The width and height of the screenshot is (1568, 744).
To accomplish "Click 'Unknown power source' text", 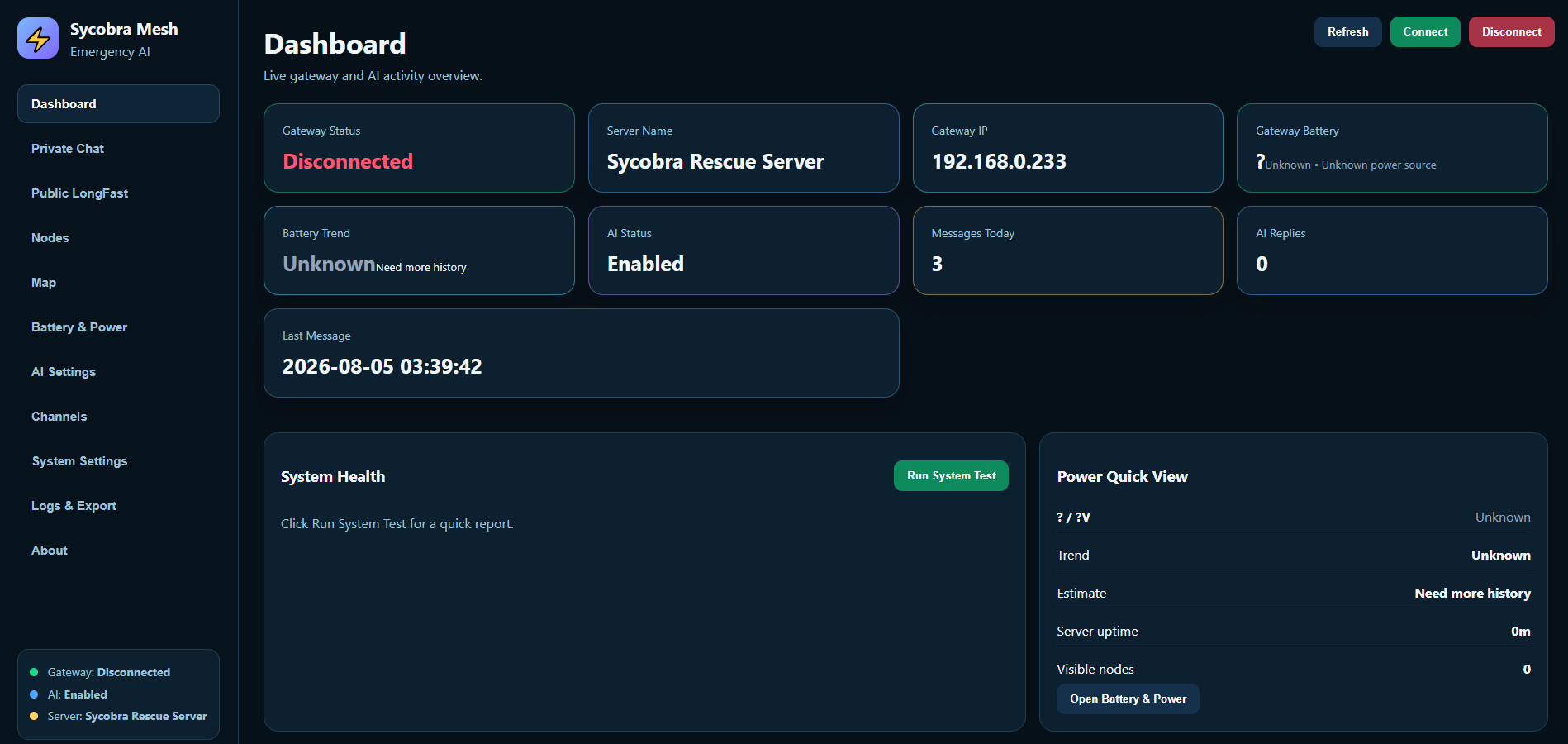I will [x=1379, y=165].
